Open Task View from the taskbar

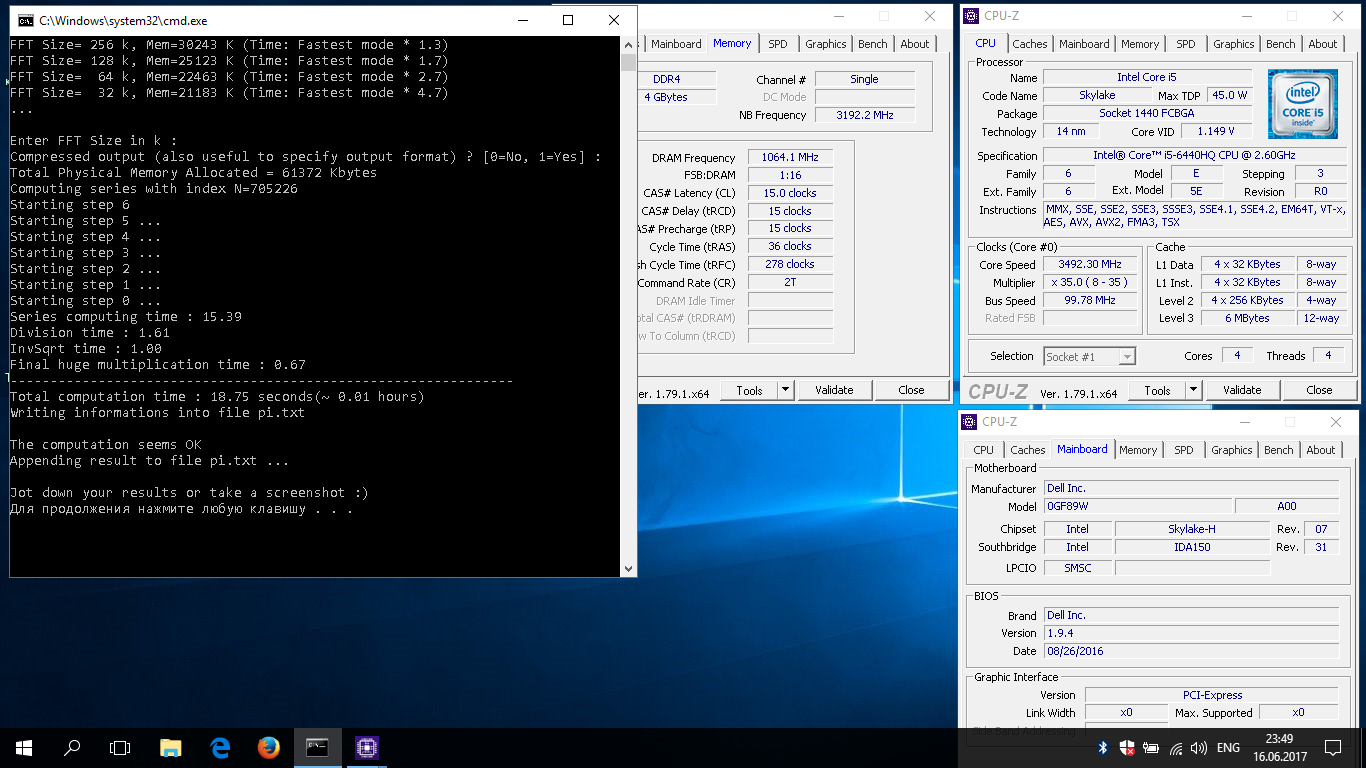pyautogui.click(x=120, y=747)
